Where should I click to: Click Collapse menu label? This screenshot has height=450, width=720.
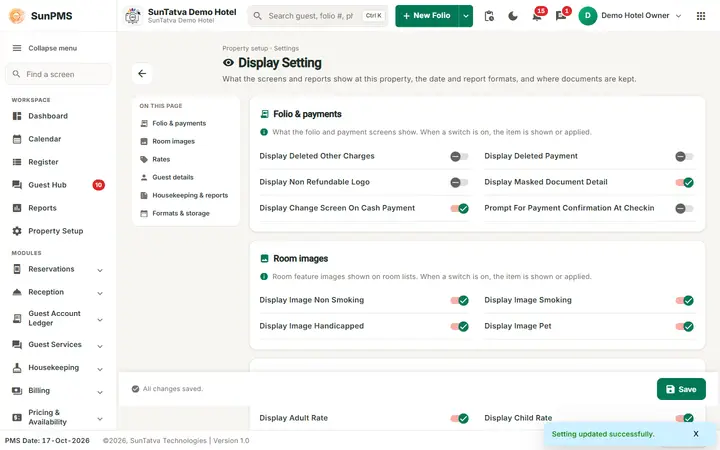pos(53,48)
